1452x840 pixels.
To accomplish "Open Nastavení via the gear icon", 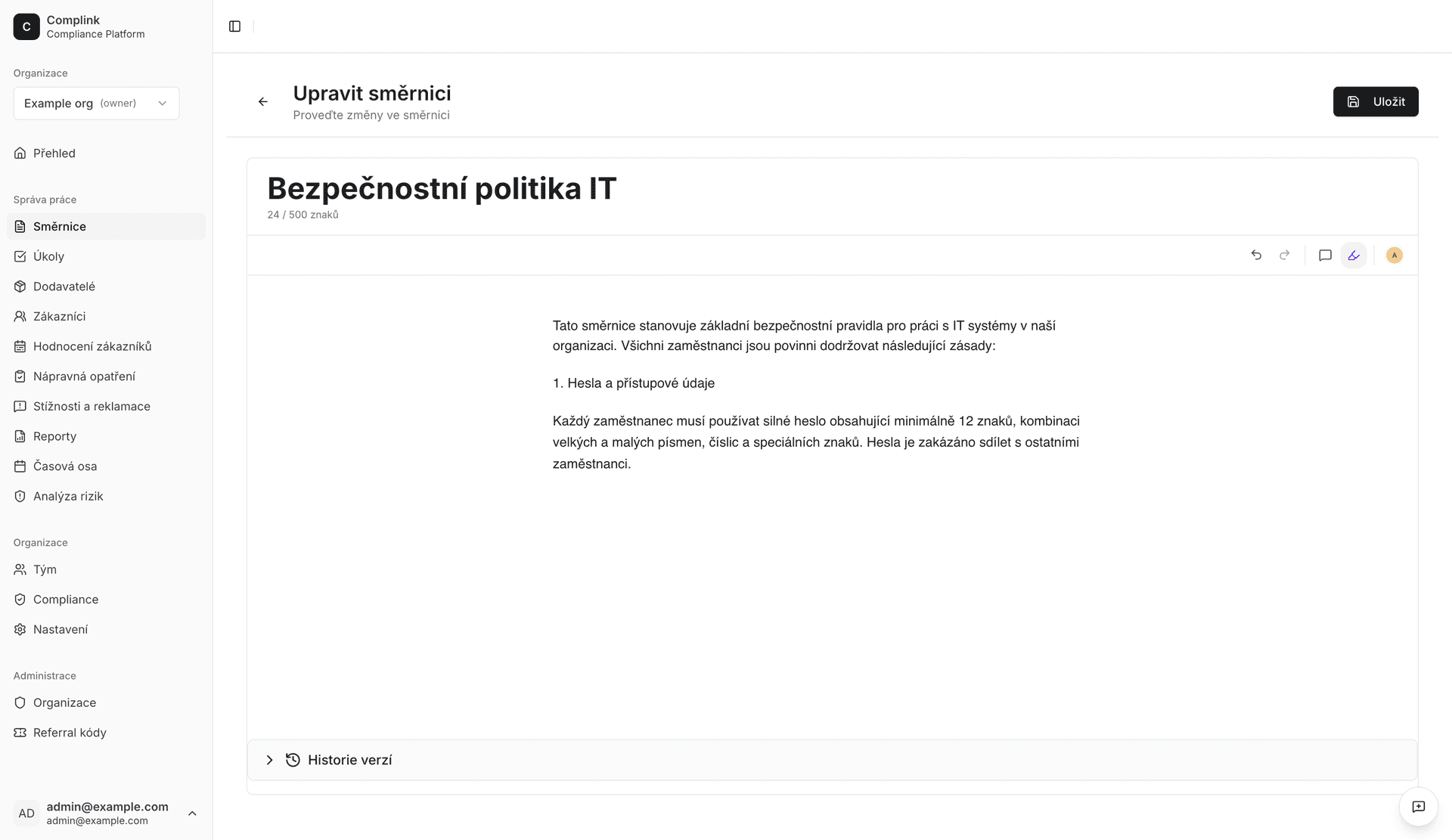I will (20, 629).
